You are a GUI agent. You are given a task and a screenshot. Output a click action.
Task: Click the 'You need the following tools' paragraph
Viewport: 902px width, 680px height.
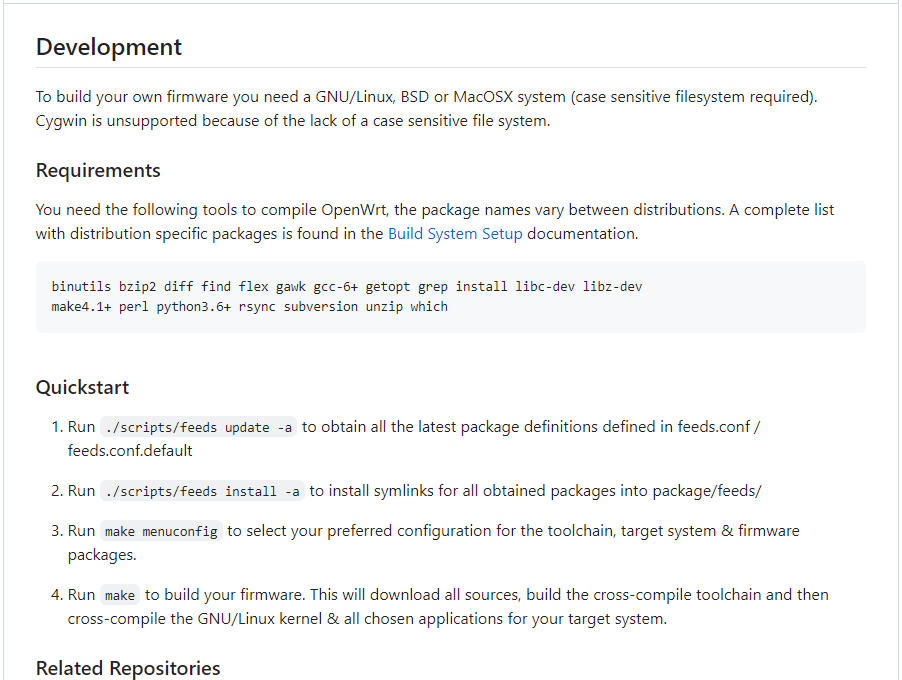click(x=435, y=222)
